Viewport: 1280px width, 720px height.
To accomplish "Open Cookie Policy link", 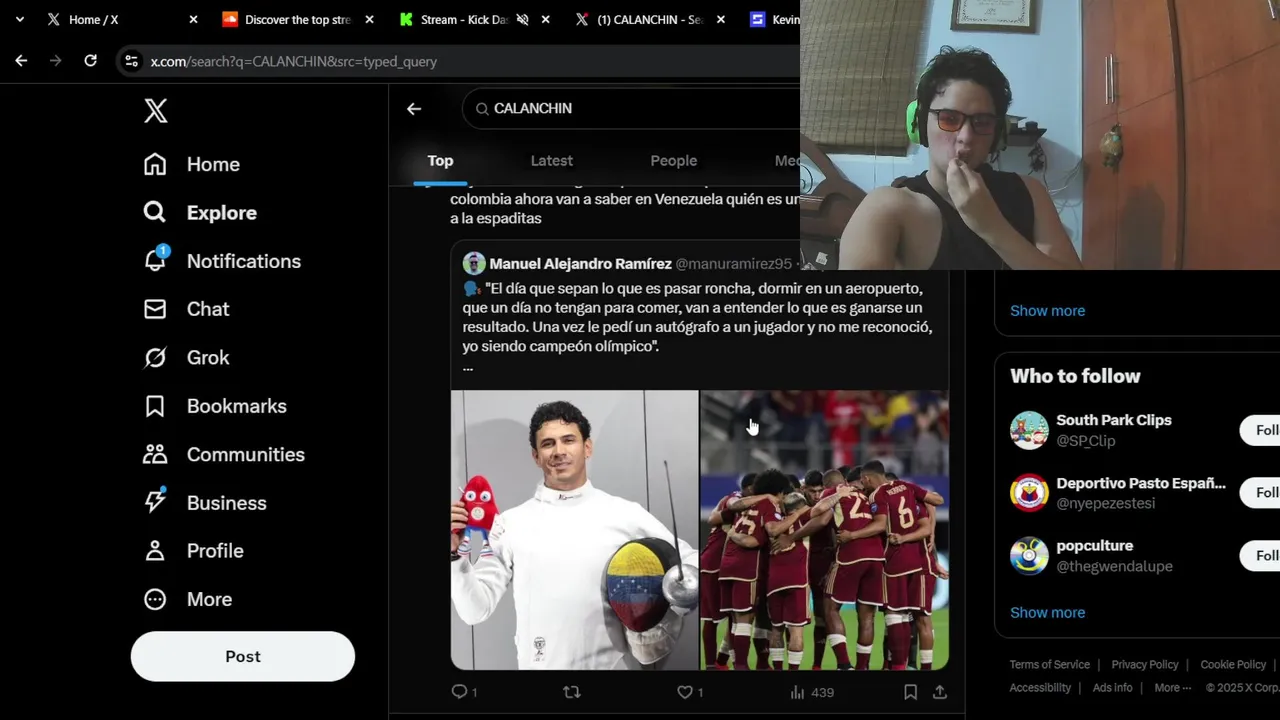I will pyautogui.click(x=1233, y=665).
